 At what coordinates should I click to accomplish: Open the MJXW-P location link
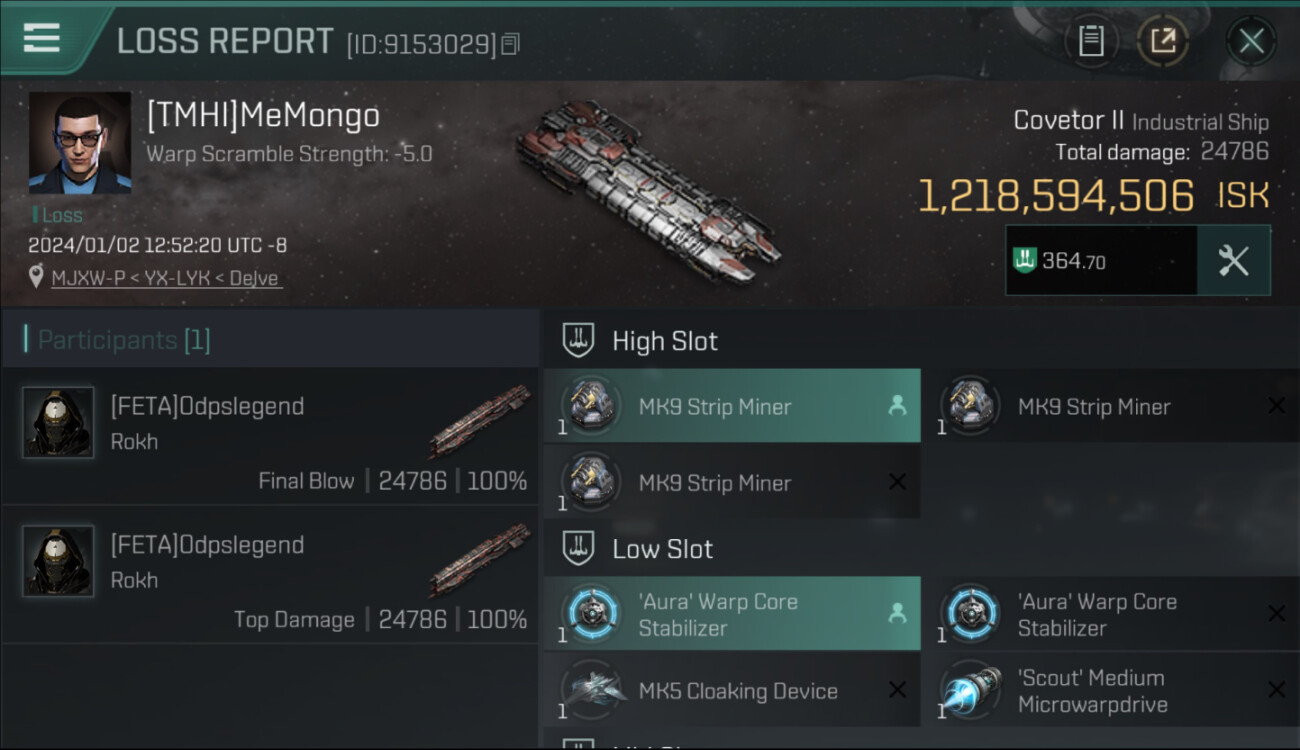(x=167, y=278)
